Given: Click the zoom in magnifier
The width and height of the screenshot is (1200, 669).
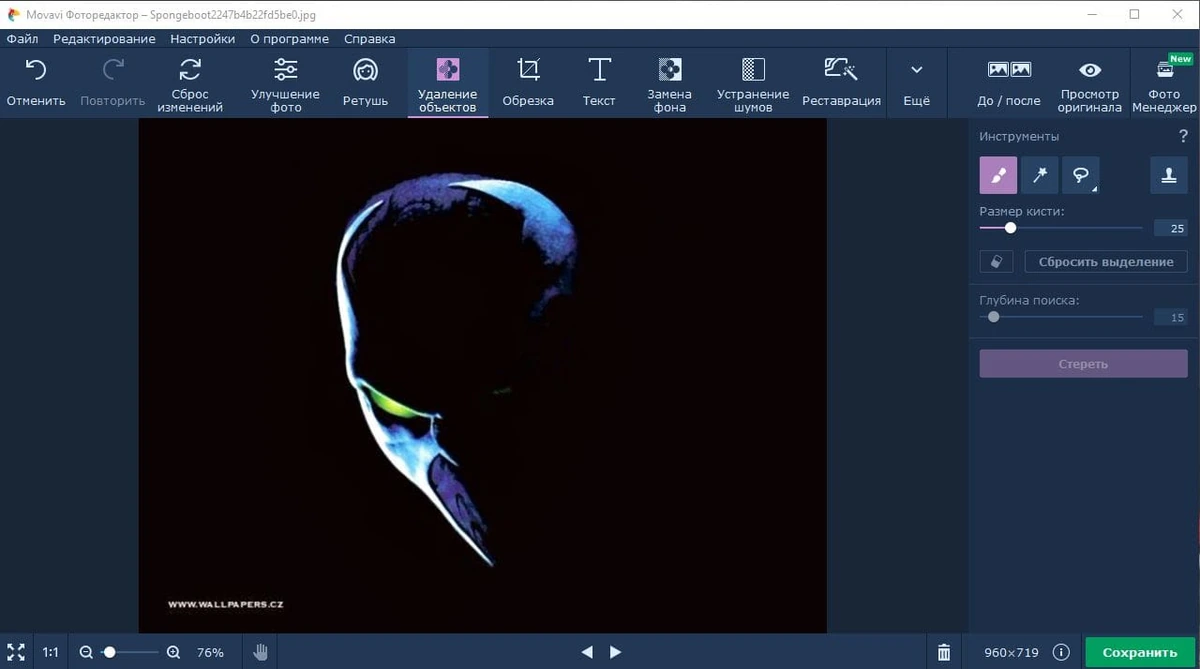Looking at the screenshot, I should 173,652.
